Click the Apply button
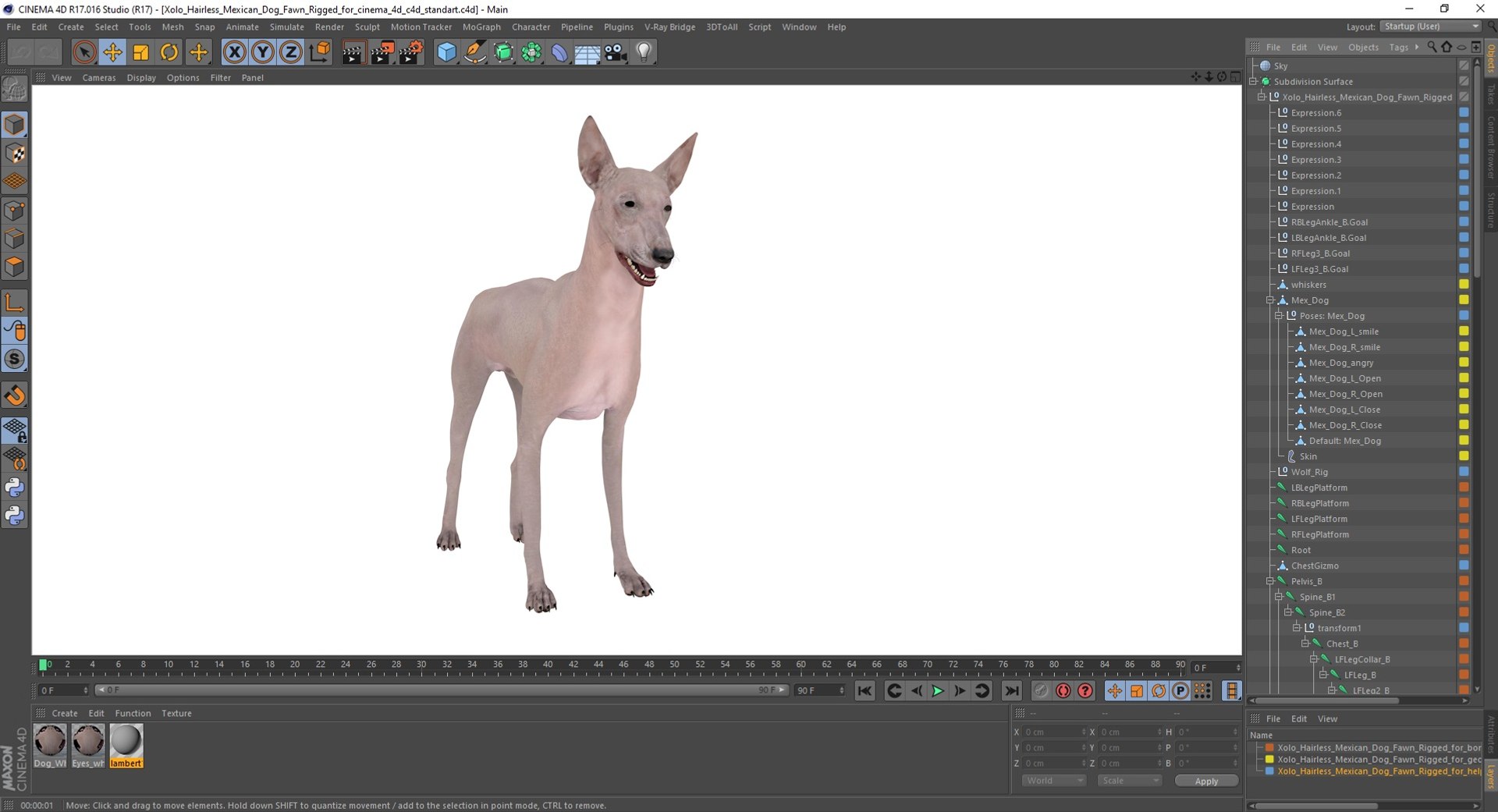The image size is (1498, 812). (1206, 781)
